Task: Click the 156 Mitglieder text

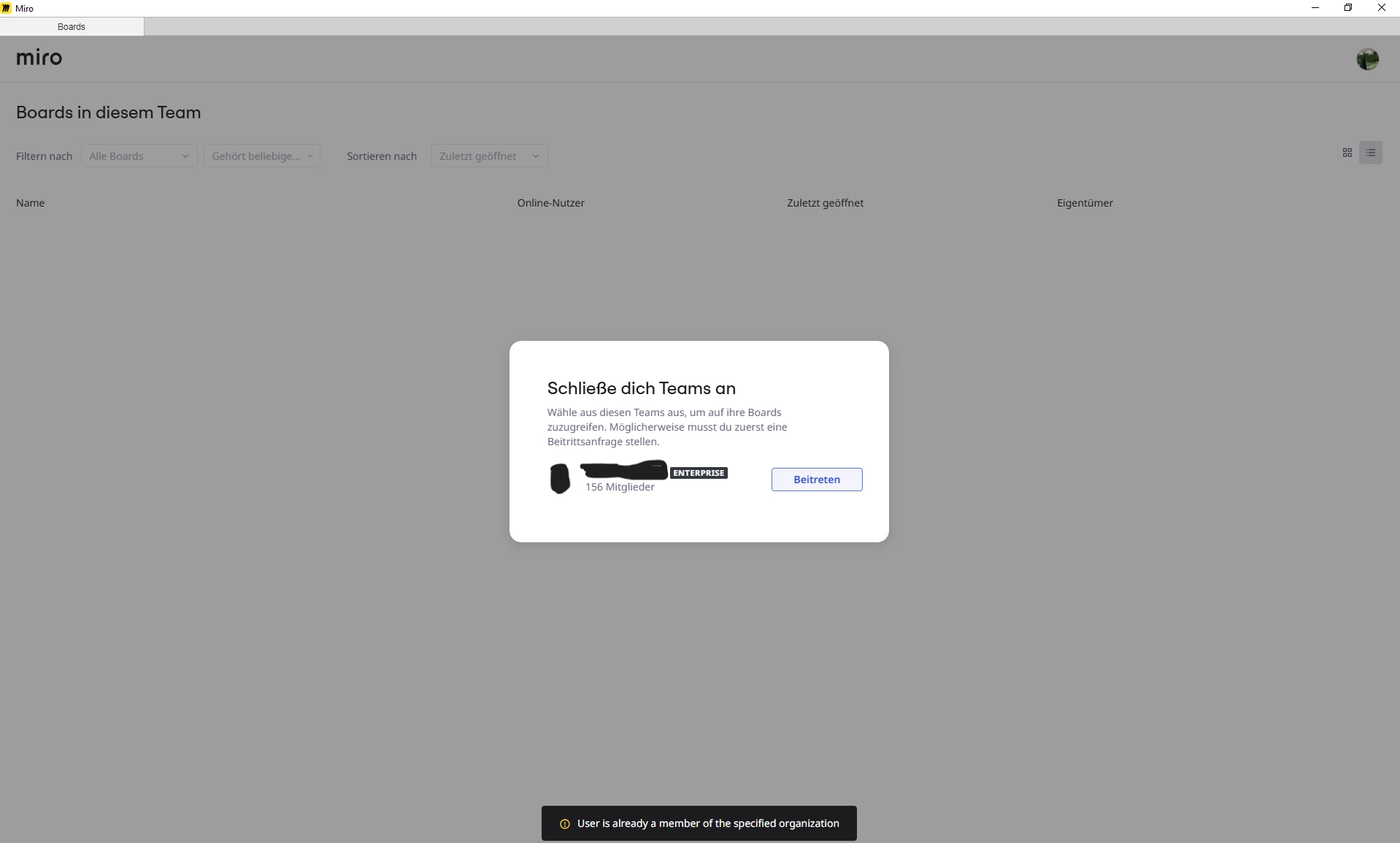Action: tap(620, 487)
